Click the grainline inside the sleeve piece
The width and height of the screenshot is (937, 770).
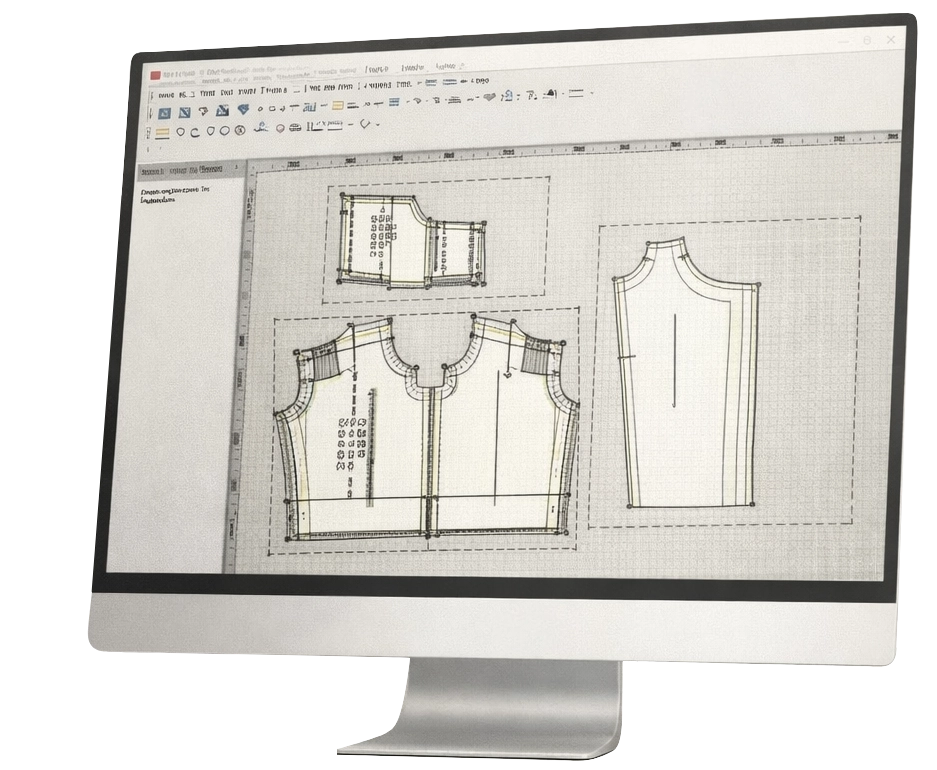[x=675, y=361]
